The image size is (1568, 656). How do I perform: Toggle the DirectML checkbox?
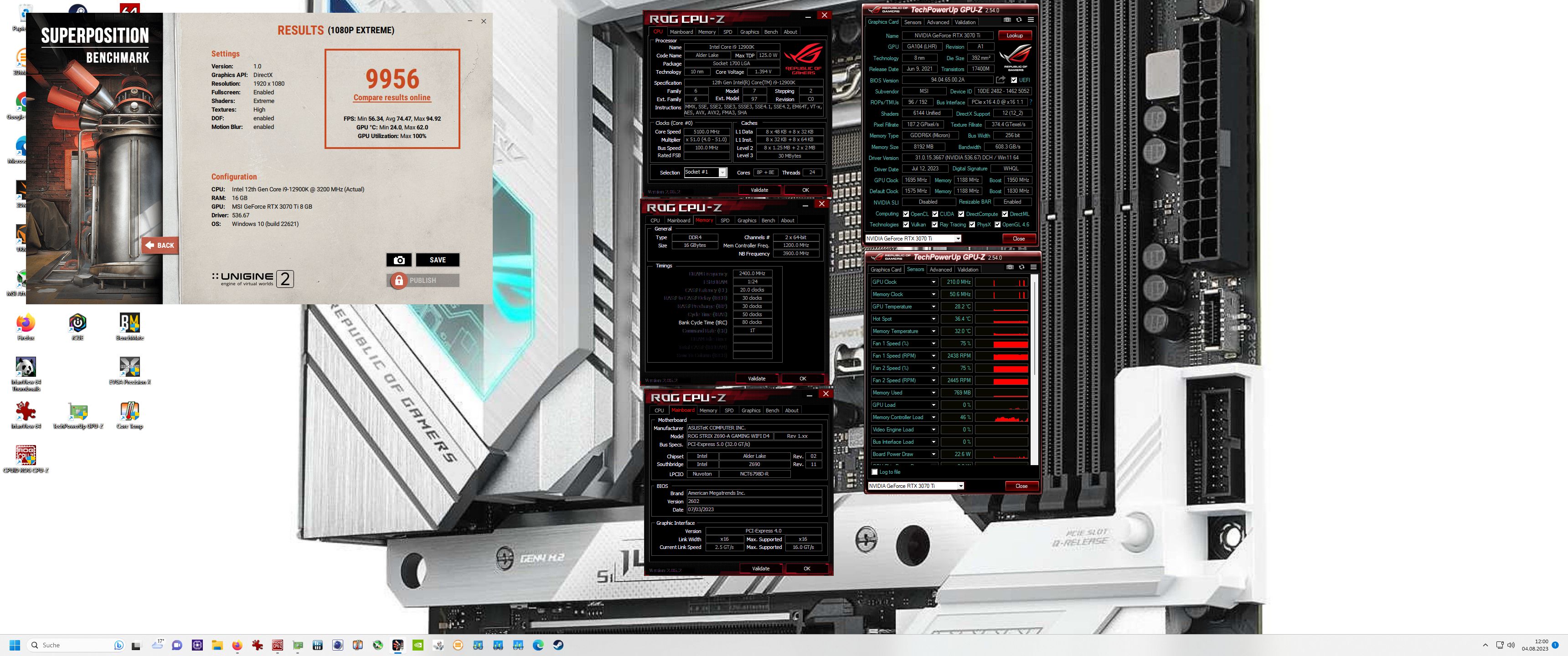coord(1005,214)
